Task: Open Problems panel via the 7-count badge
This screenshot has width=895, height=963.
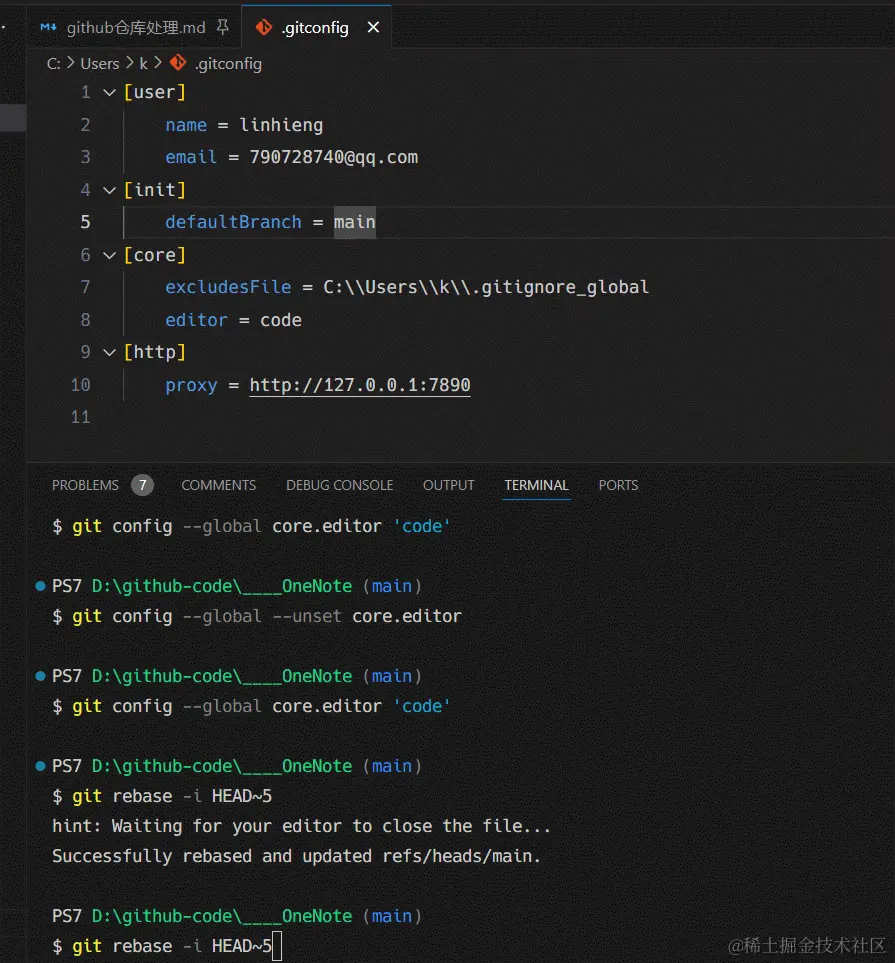Action: click(141, 484)
